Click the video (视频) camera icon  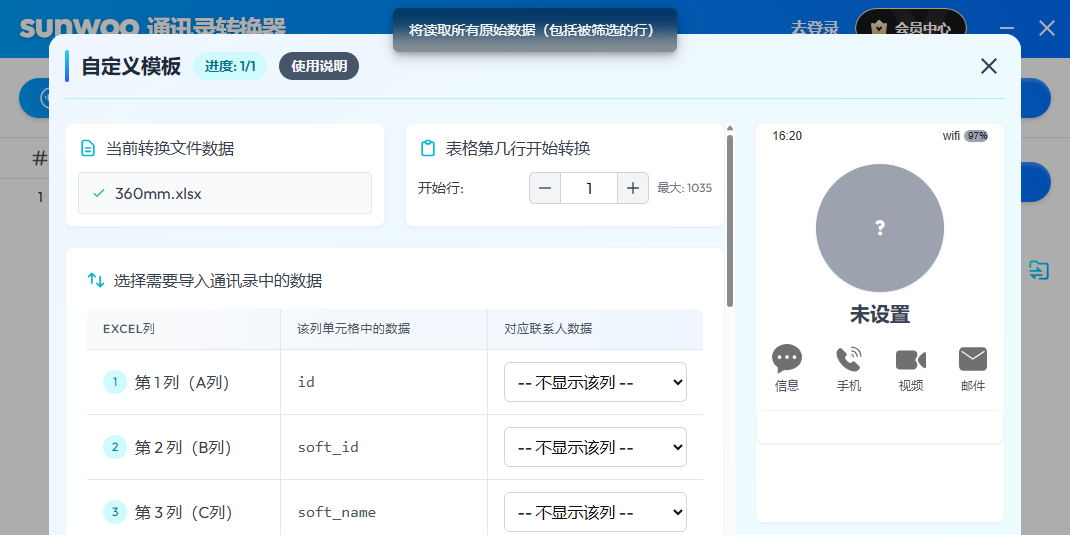coord(910,360)
